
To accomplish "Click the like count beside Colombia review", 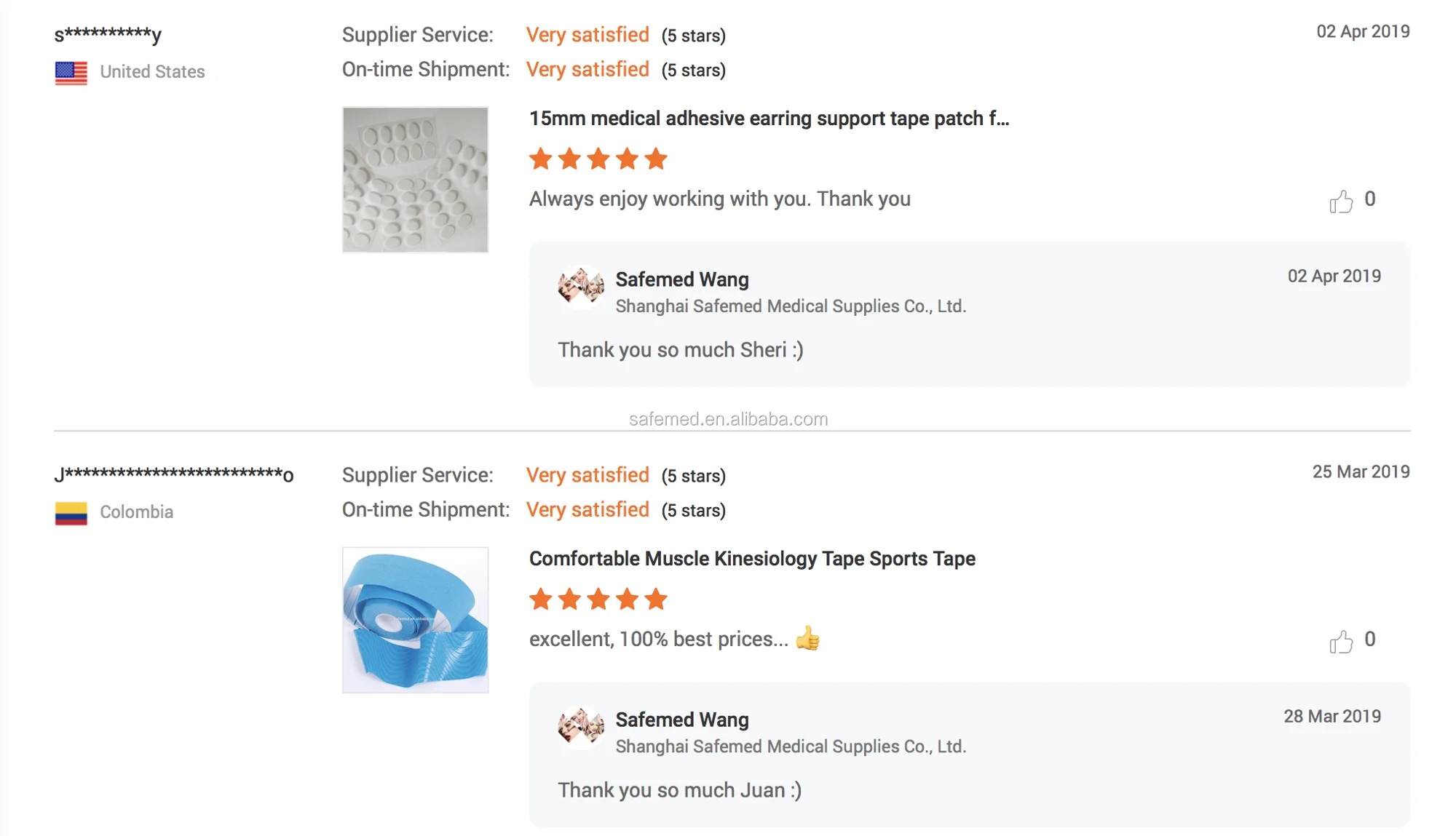I will [1370, 640].
